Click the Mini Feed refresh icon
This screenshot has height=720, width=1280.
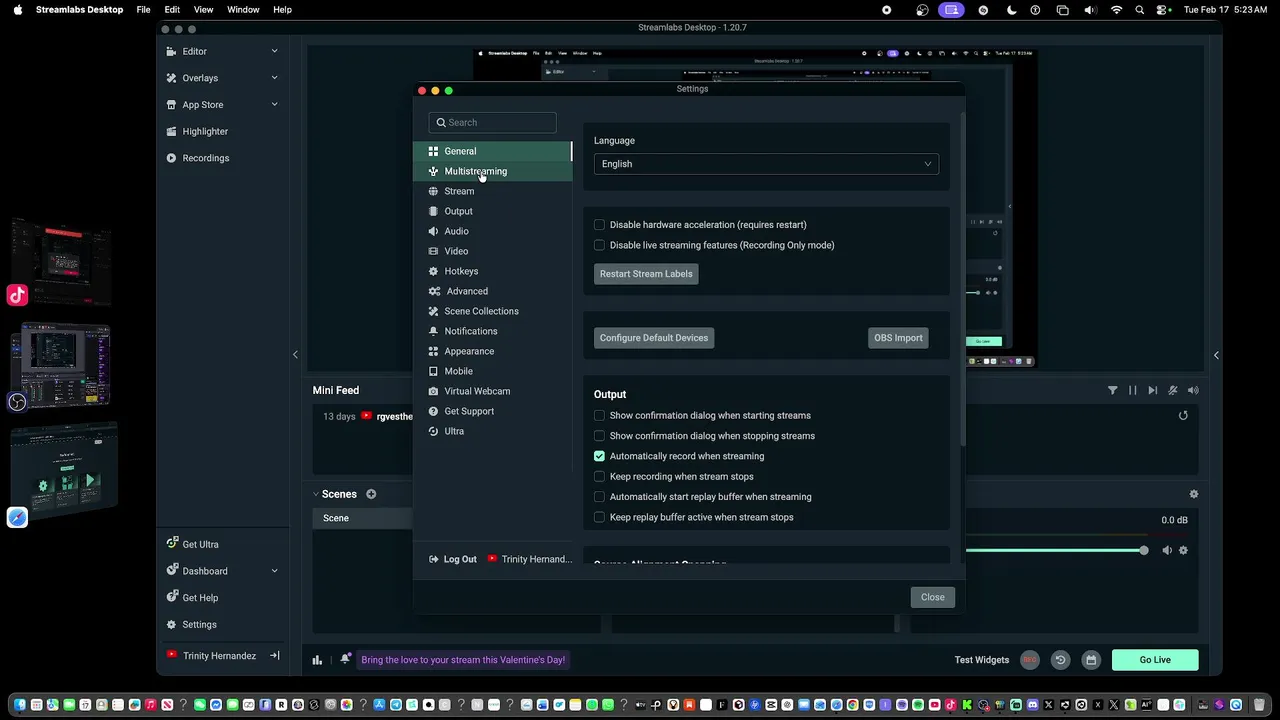pos(1183,416)
